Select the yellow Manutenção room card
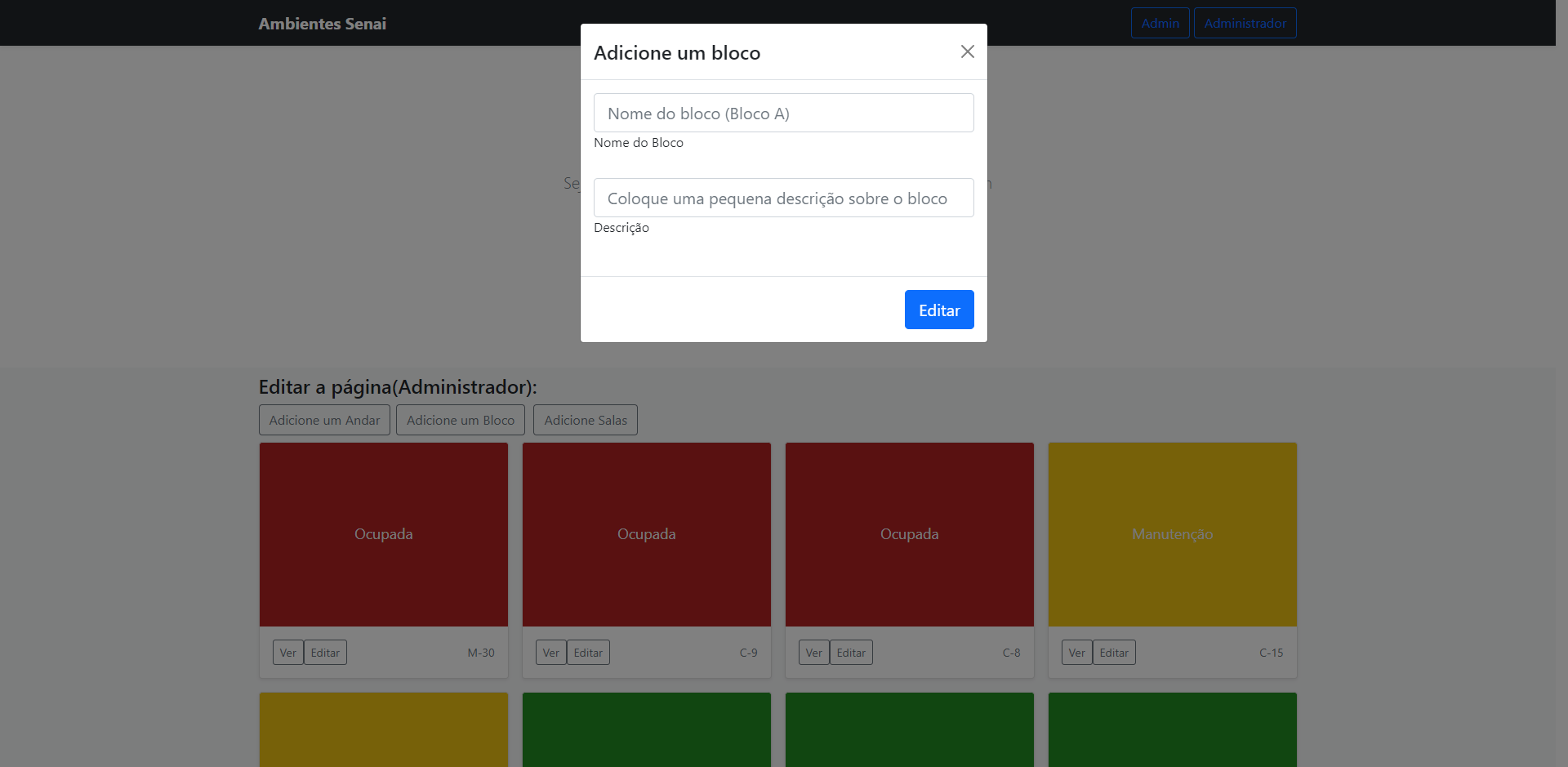Viewport: 1568px width, 767px height. click(x=1172, y=534)
